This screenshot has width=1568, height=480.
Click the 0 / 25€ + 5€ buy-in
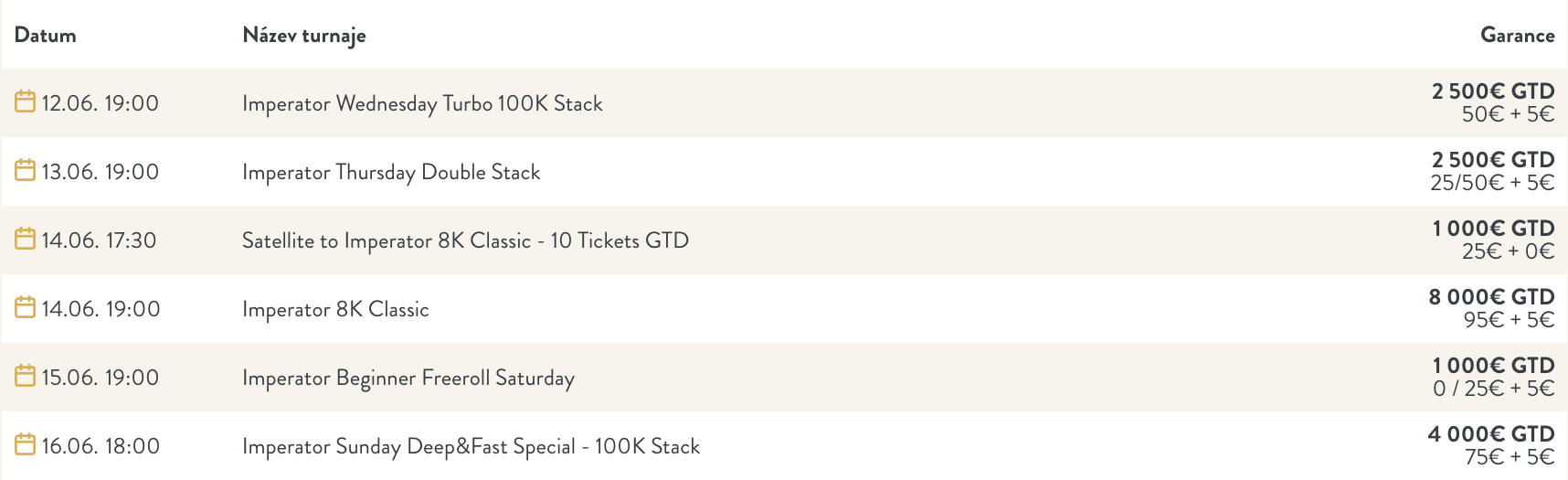(1494, 389)
